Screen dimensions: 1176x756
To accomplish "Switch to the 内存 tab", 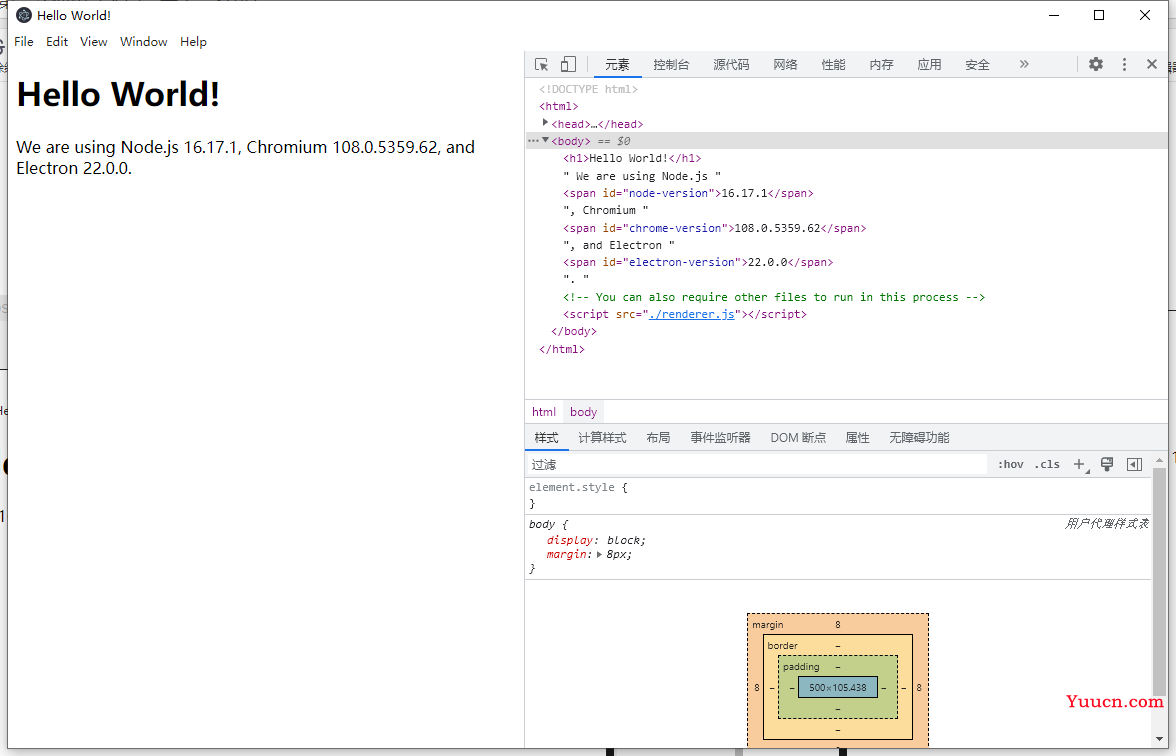I will click(x=881, y=64).
